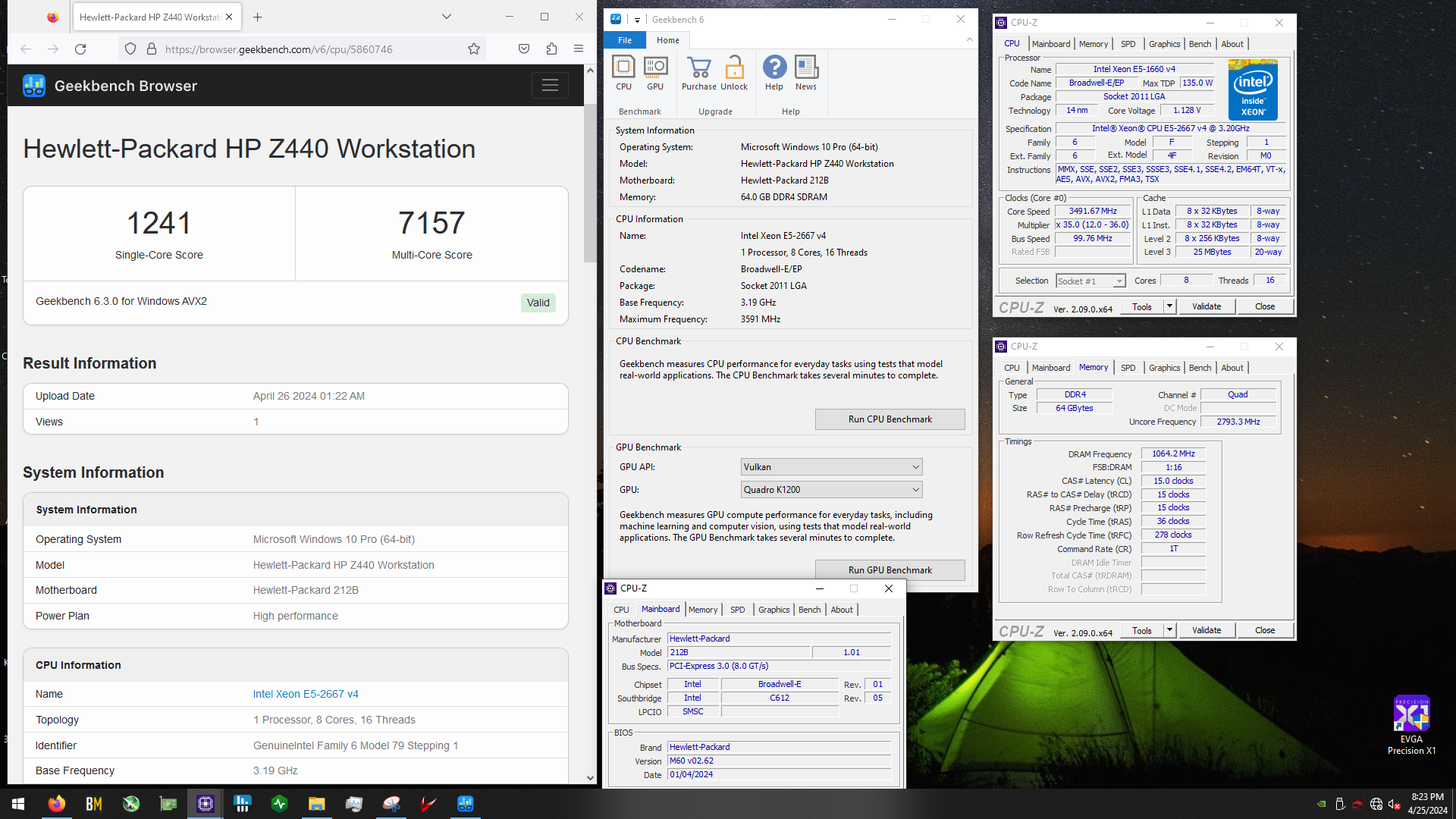Switch to Graphics tab in Memory CPU-Z window

pos(1164,368)
